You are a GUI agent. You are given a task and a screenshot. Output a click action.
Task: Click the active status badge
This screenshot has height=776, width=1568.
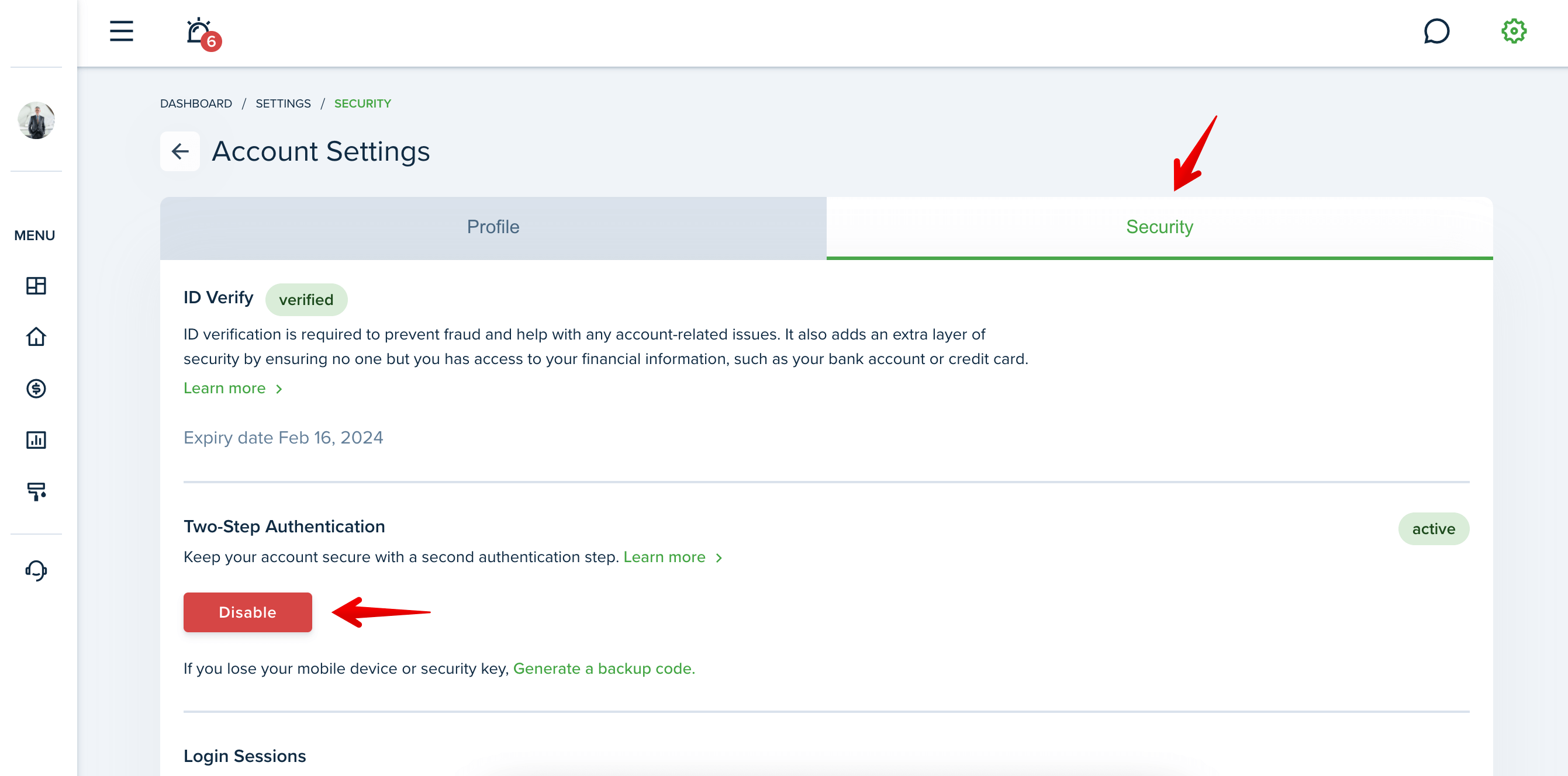point(1433,528)
